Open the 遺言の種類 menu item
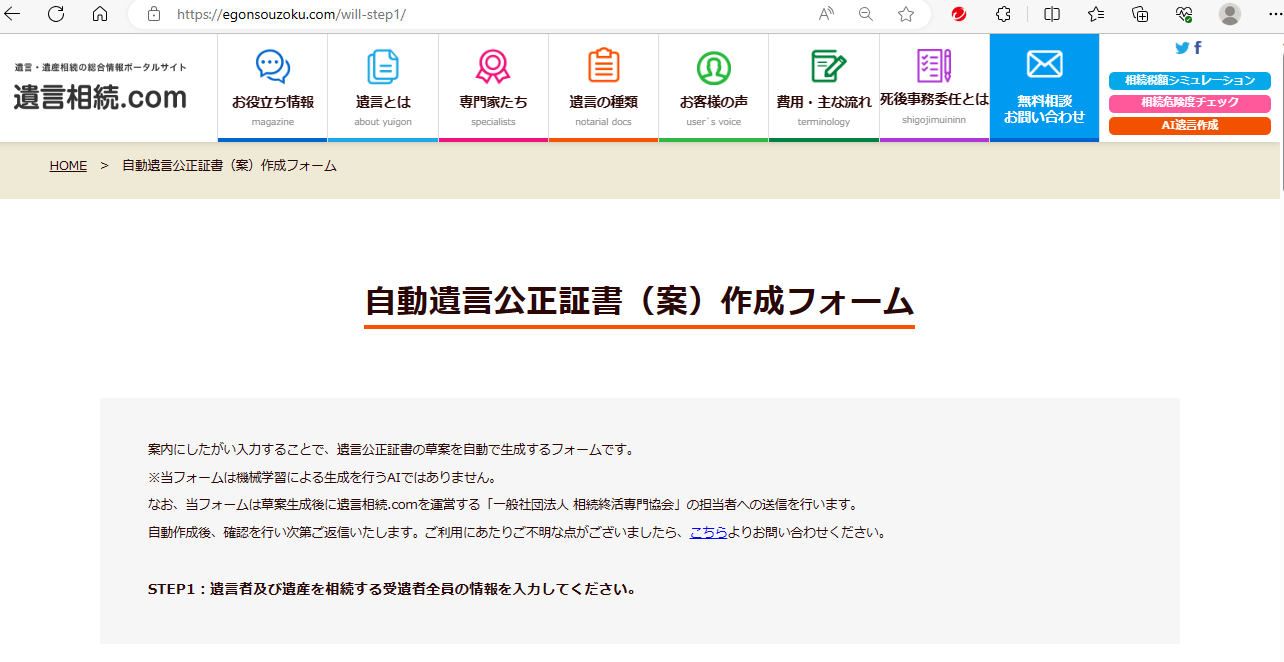 [603, 88]
